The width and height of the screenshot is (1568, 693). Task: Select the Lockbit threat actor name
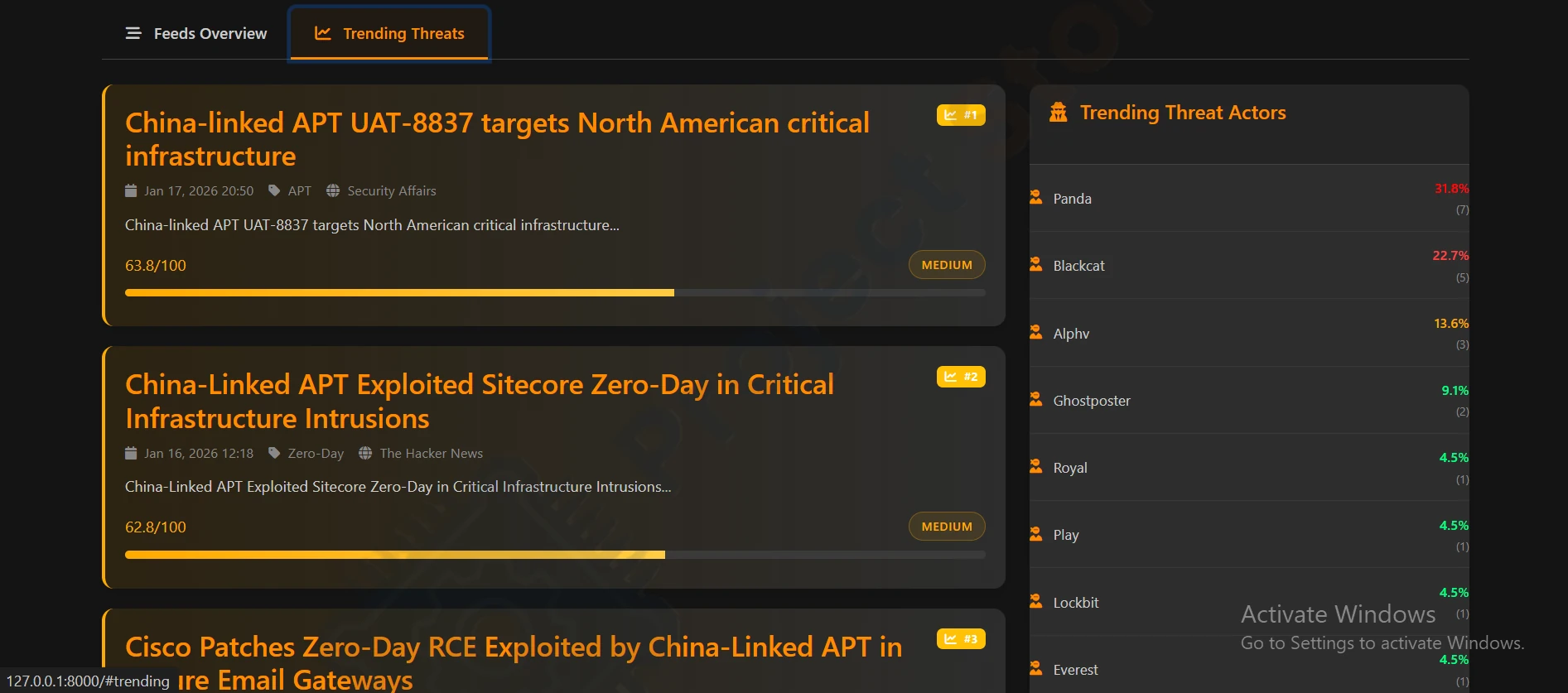coord(1076,603)
